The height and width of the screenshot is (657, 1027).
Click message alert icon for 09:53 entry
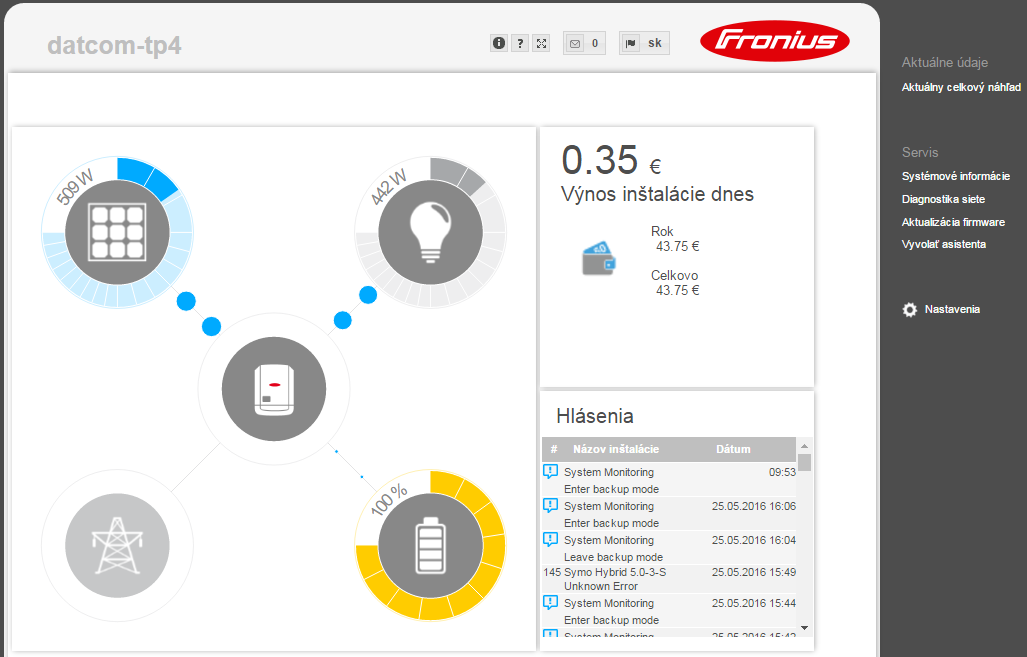[550, 472]
